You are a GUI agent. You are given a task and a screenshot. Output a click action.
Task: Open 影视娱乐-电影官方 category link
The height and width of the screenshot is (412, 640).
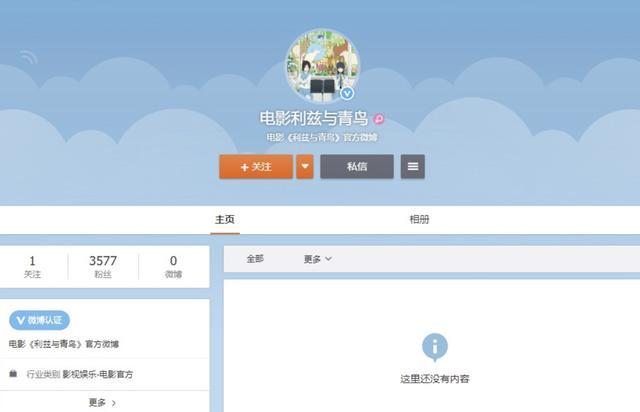click(x=98, y=374)
